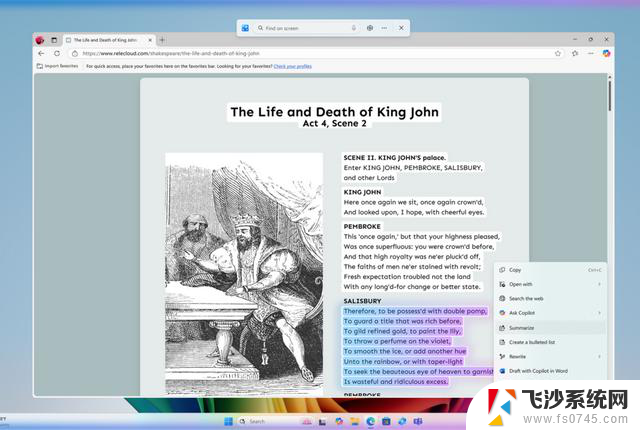
Task: Select Rewrite in the context menu
Action: tap(550, 356)
